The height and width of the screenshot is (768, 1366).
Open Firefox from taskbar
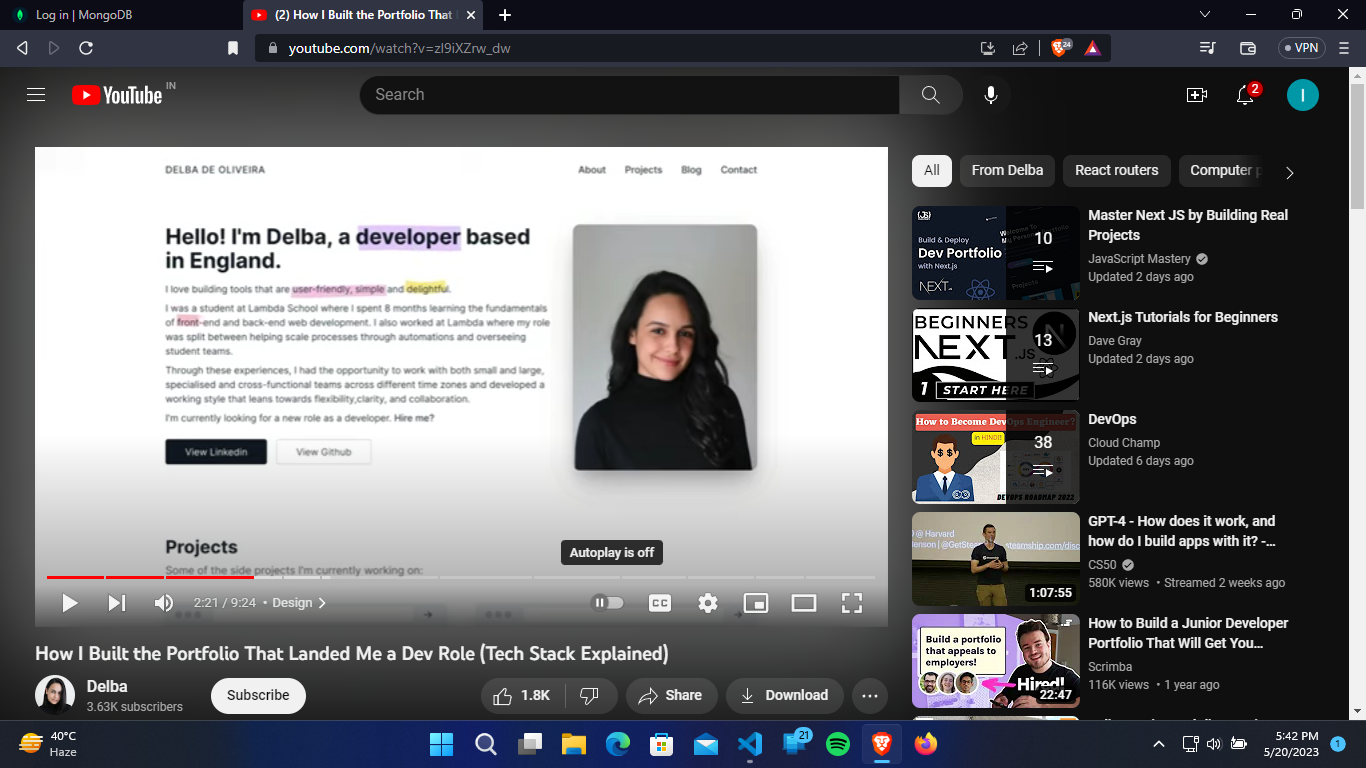(x=926, y=744)
